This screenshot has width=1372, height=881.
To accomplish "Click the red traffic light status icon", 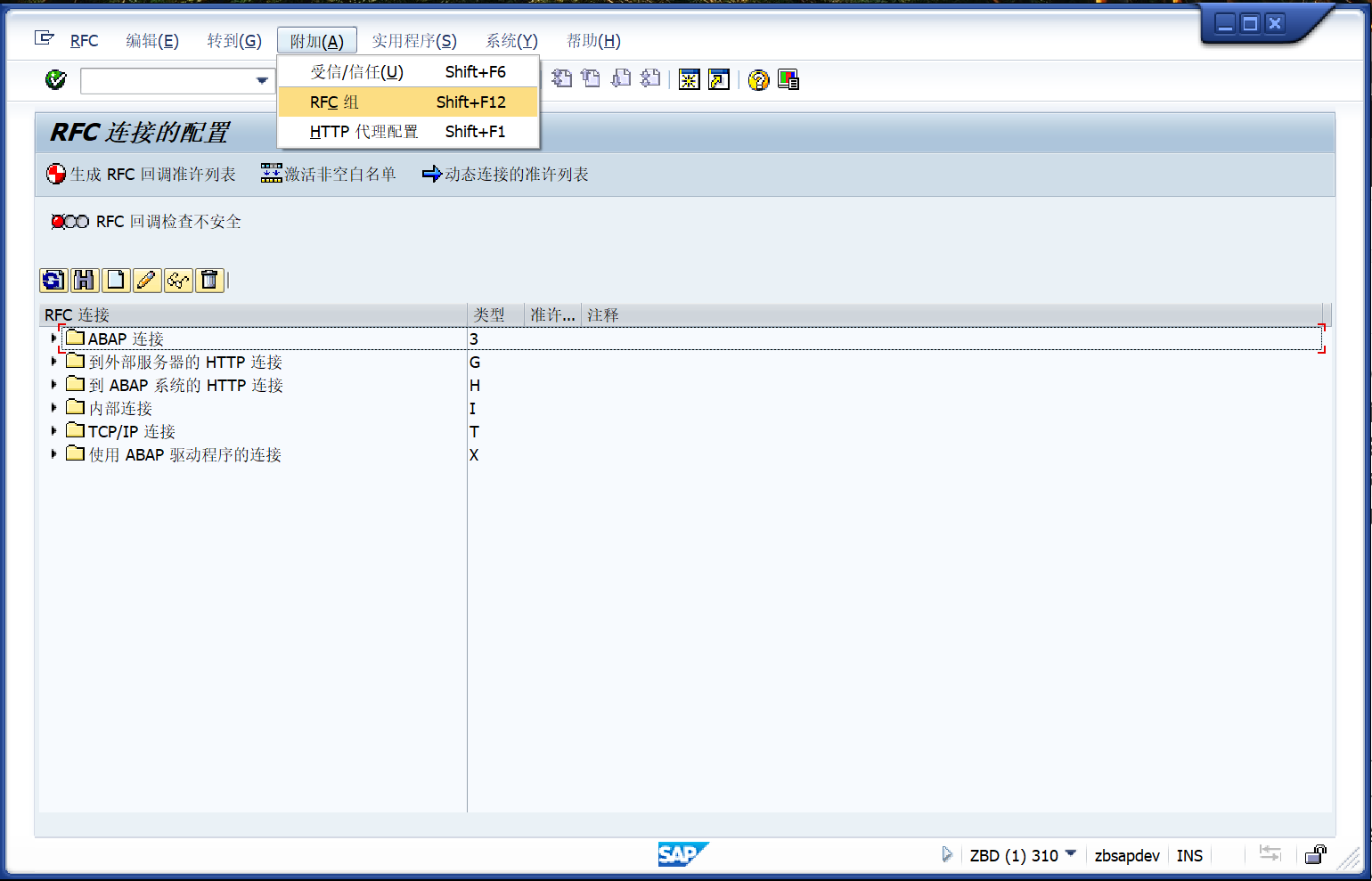I will [70, 222].
